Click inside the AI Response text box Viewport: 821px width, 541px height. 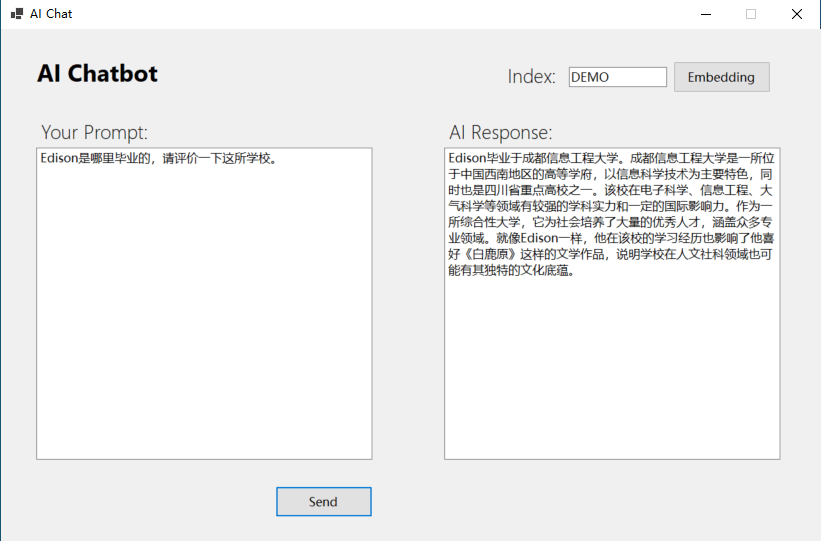(x=612, y=304)
